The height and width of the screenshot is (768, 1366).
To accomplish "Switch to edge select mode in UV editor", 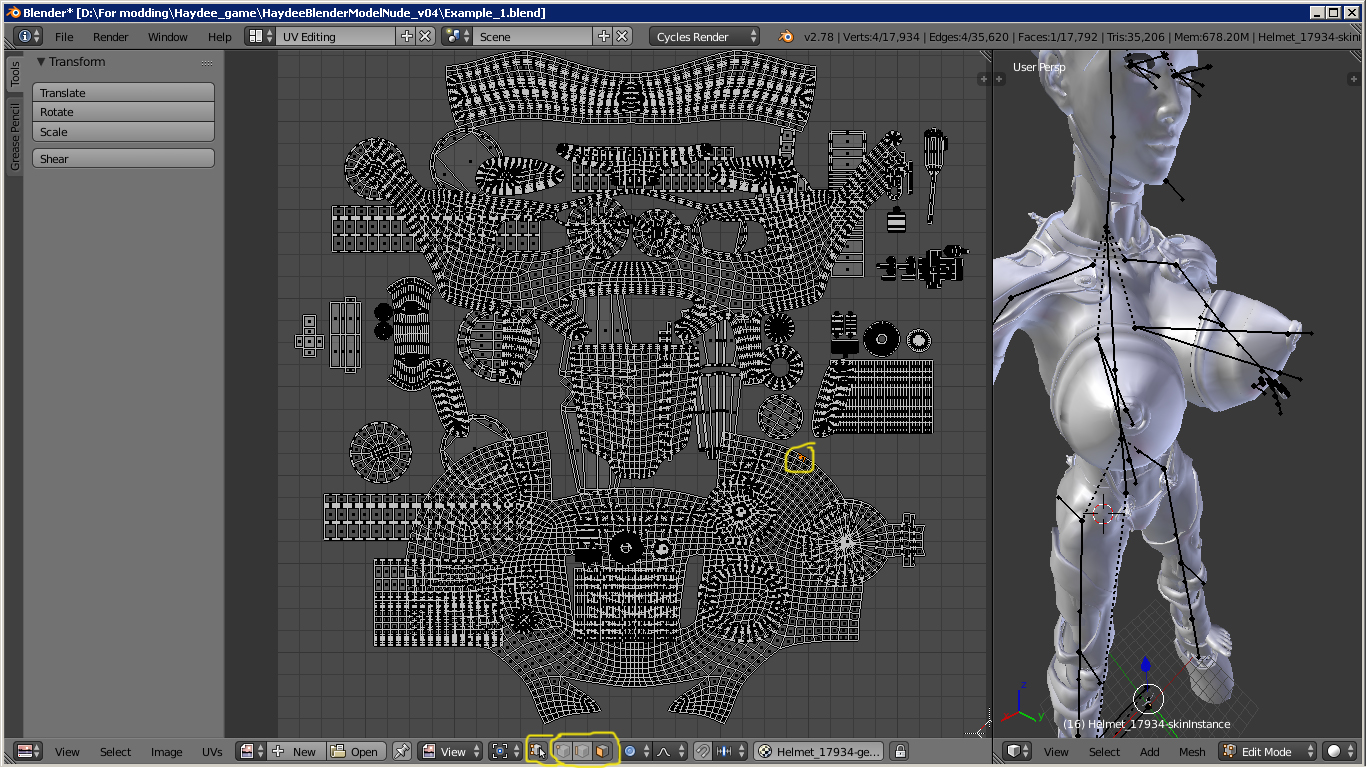I will pos(582,751).
